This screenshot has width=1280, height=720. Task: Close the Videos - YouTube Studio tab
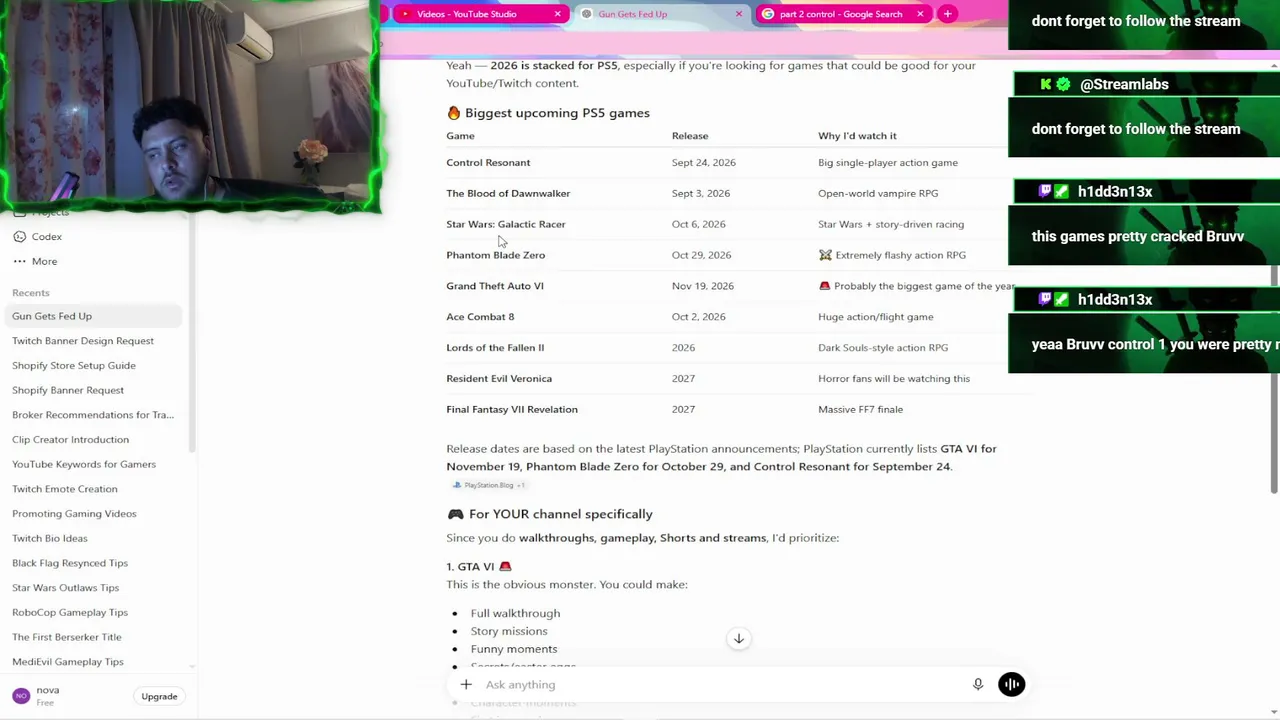[x=557, y=14]
